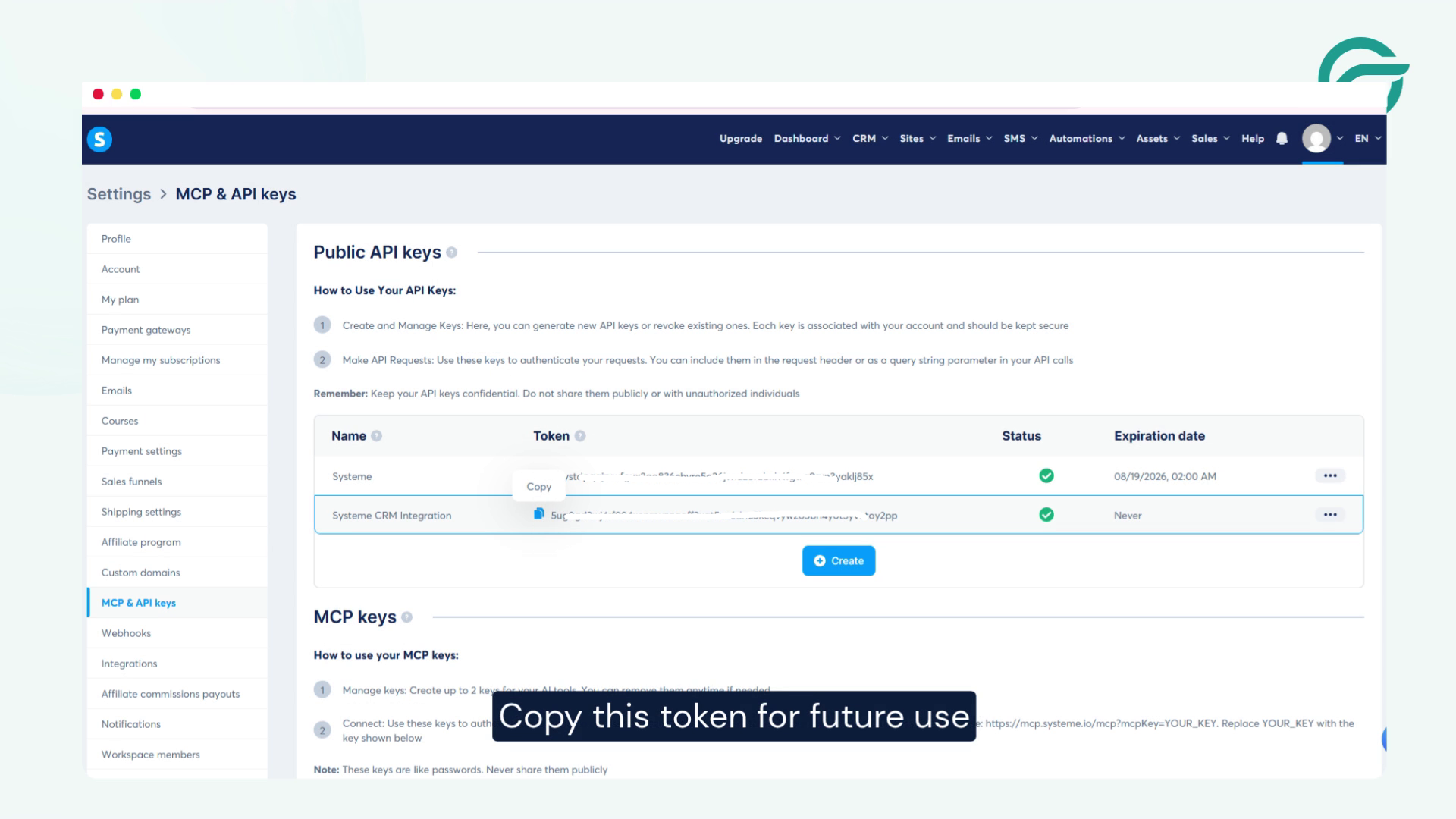The image size is (1456, 819).
Task: Expand the Sites dropdown menu
Action: tap(918, 139)
